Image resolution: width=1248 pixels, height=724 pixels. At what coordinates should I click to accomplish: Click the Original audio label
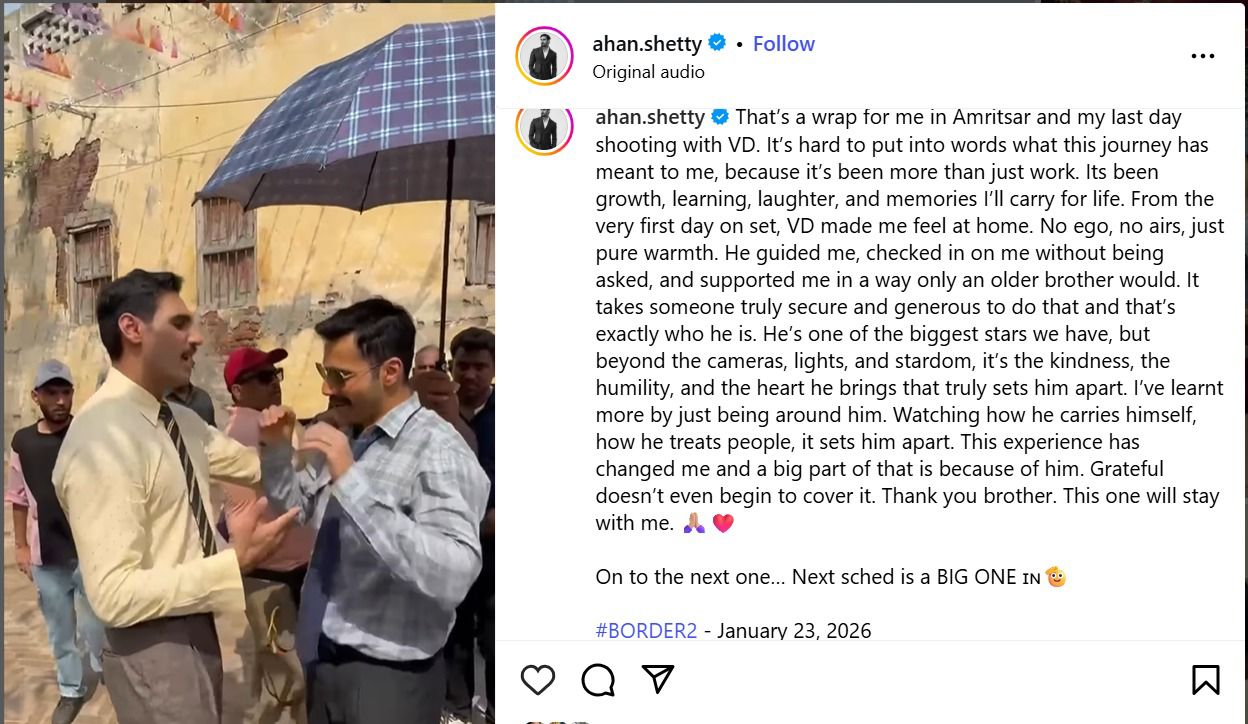tap(648, 72)
